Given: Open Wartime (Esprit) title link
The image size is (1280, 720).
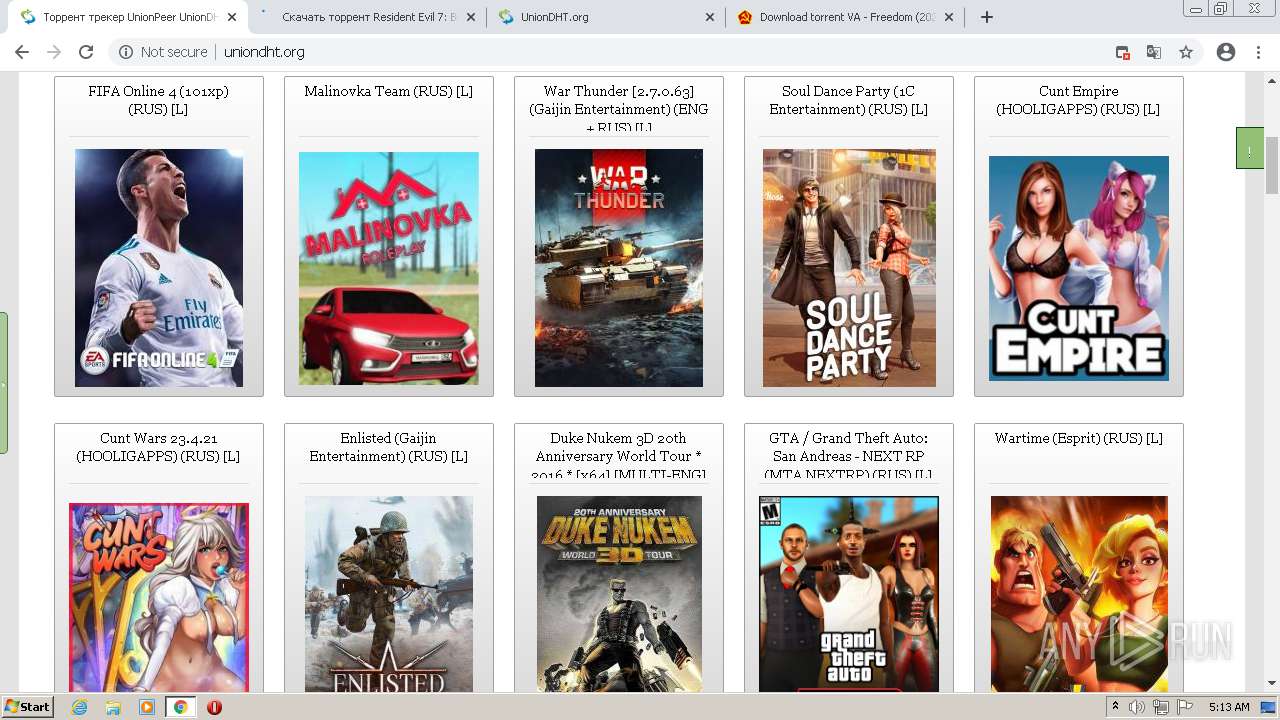Looking at the screenshot, I should coord(1078,438).
